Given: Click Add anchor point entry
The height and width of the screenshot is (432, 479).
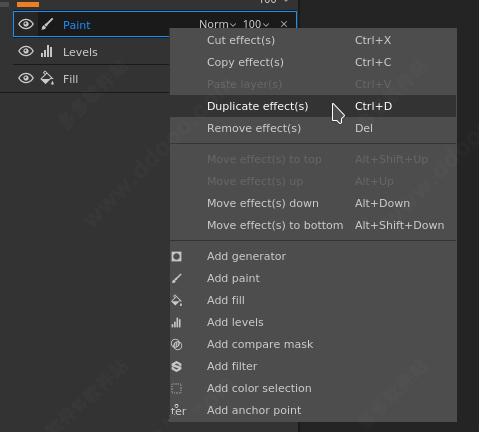Looking at the screenshot, I should (x=313, y=410).
